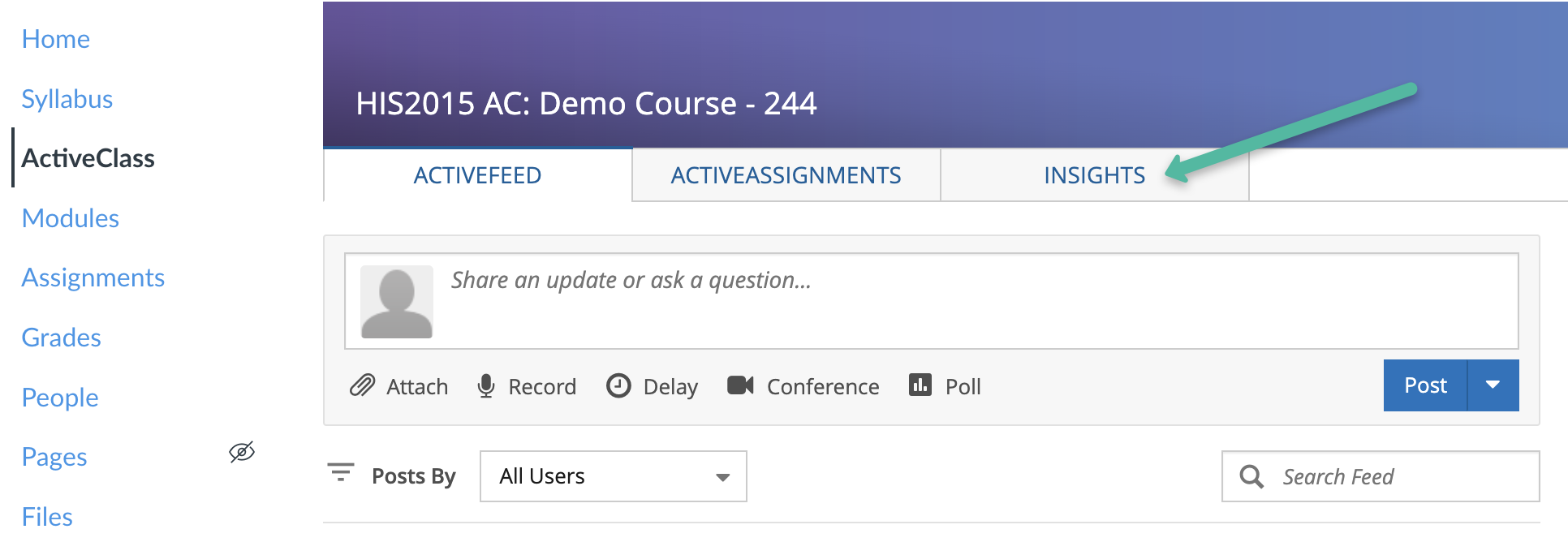Select ActiveClass in course navigation

(x=88, y=158)
